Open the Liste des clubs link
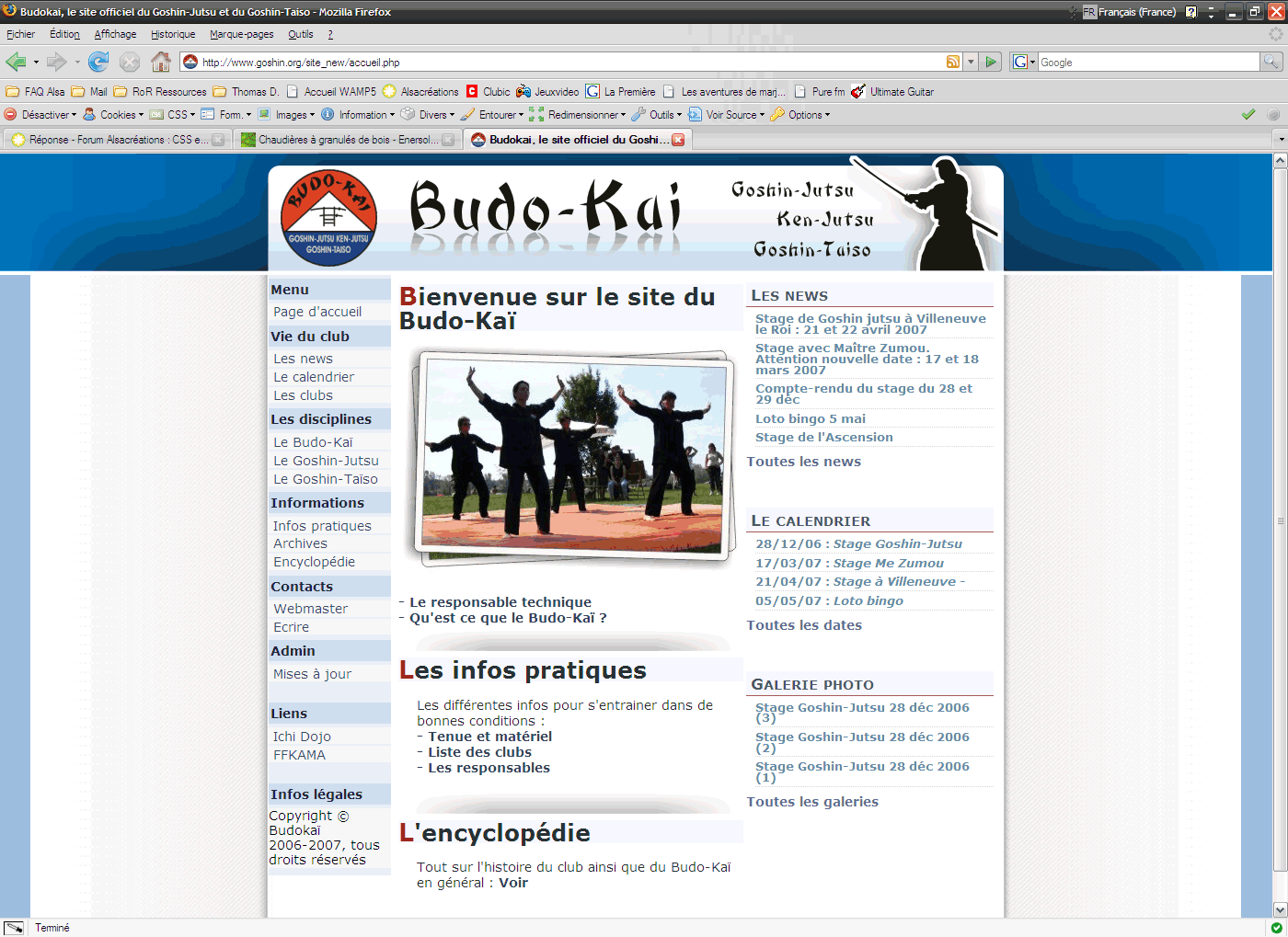 479,752
